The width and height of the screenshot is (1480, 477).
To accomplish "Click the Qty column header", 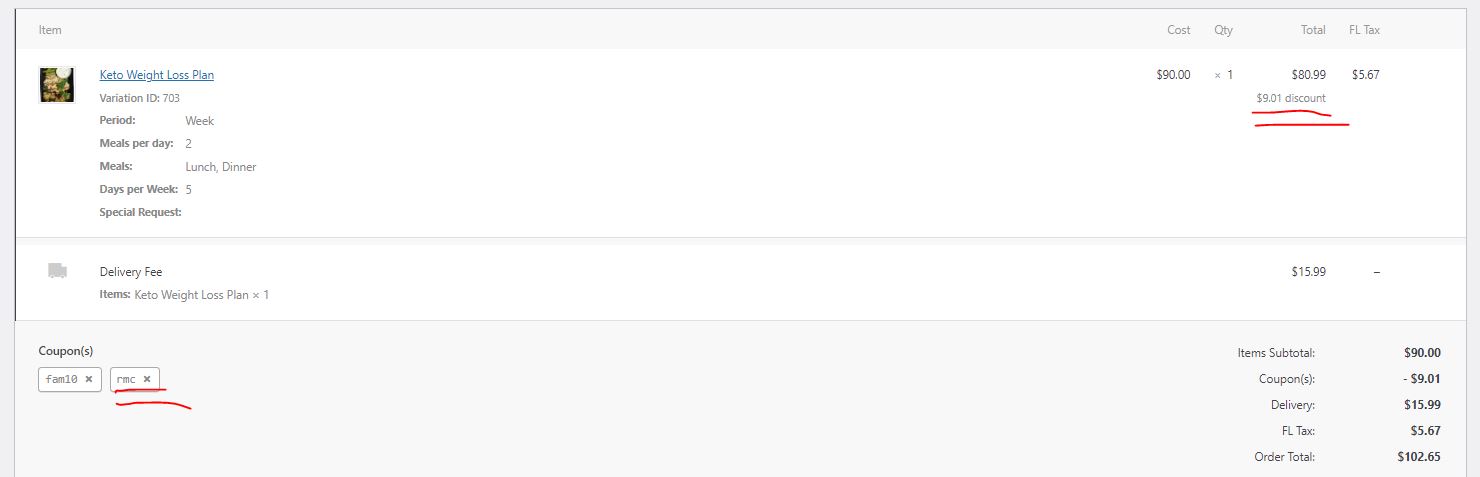I will tap(1224, 30).
